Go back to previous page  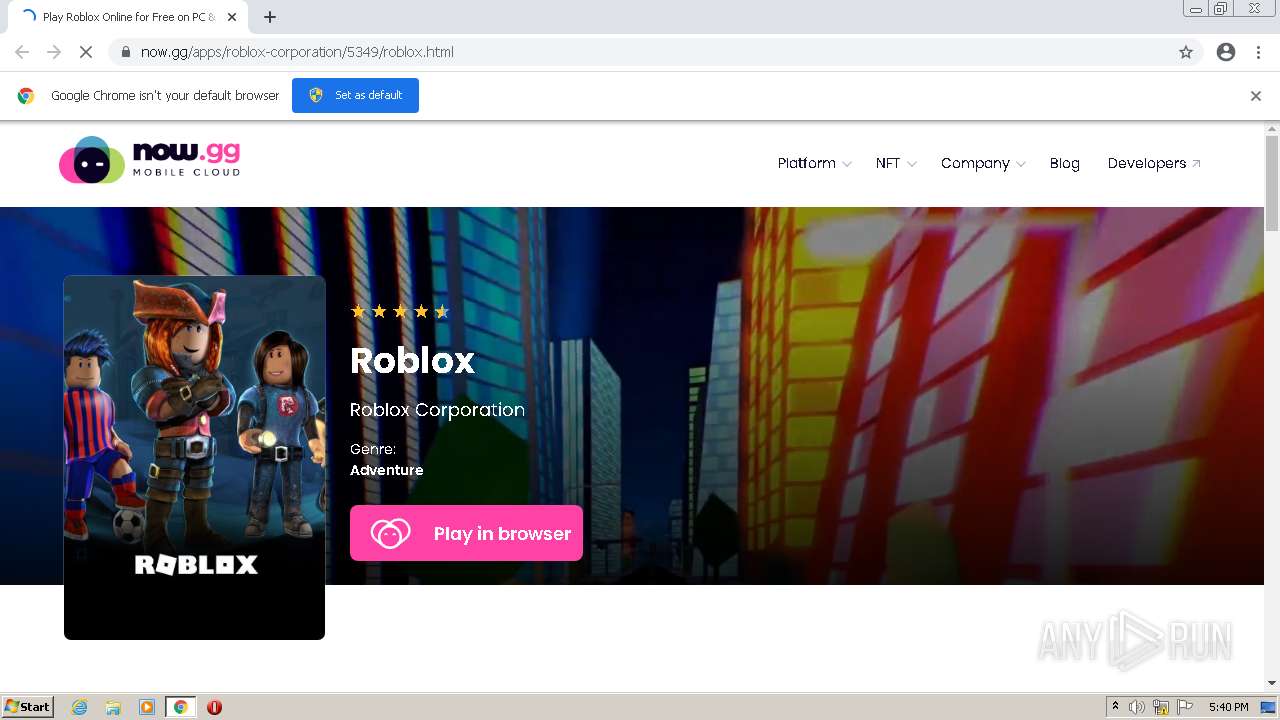click(x=22, y=52)
